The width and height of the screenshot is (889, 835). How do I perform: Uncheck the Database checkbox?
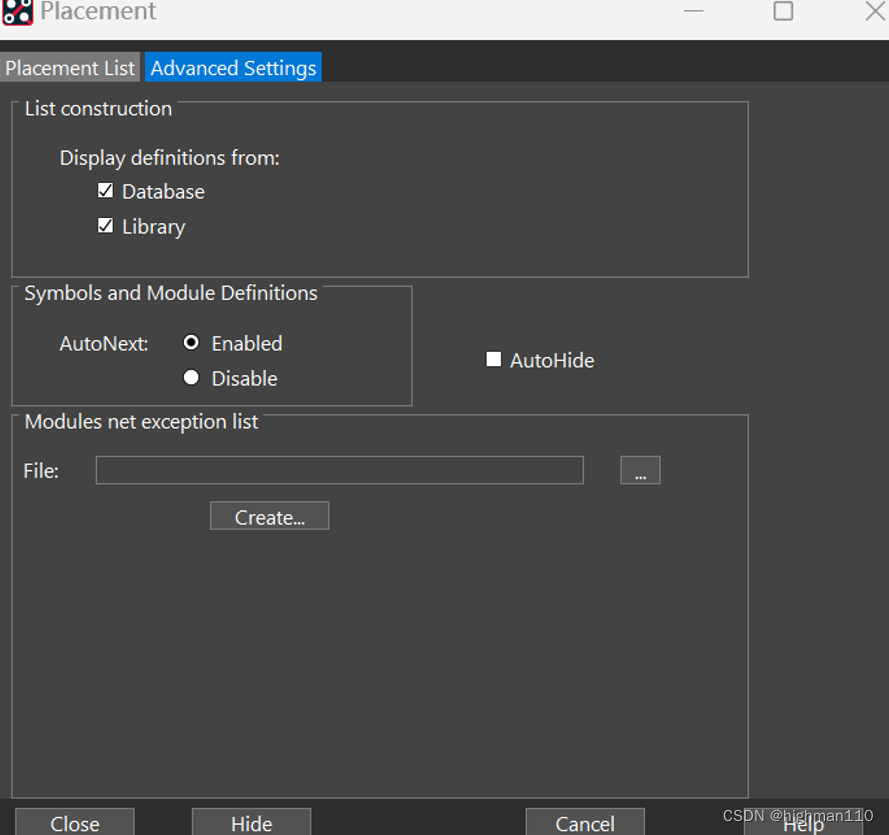106,191
